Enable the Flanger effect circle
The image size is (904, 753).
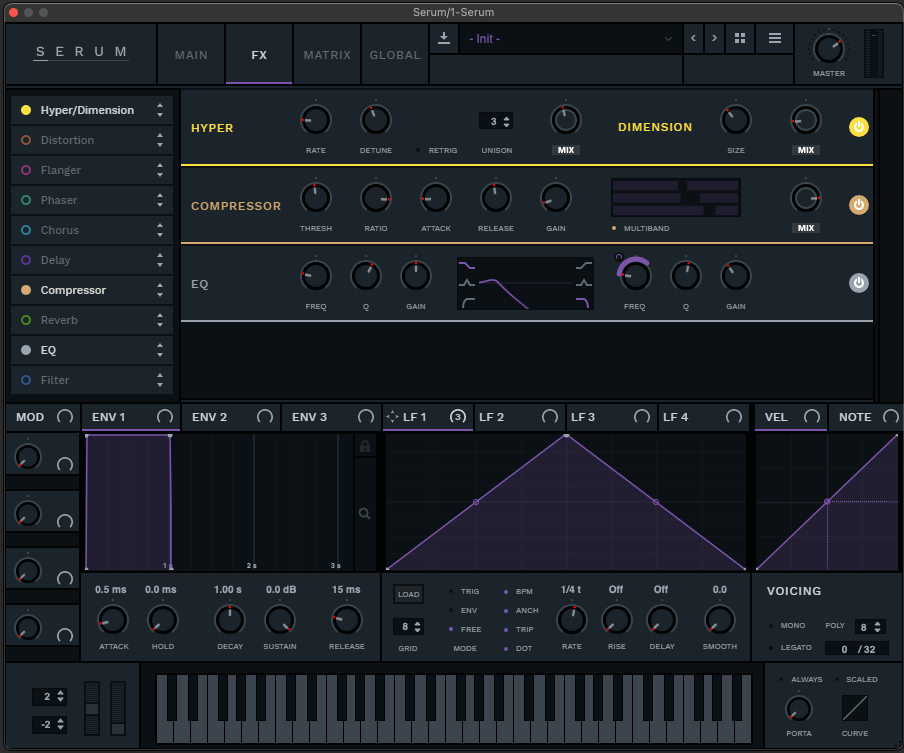click(26, 170)
